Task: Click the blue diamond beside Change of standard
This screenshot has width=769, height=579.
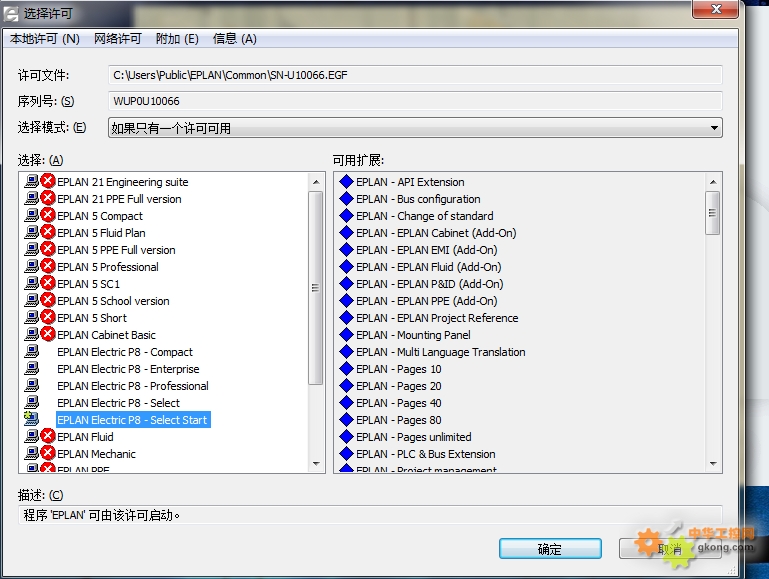Action: click(346, 215)
